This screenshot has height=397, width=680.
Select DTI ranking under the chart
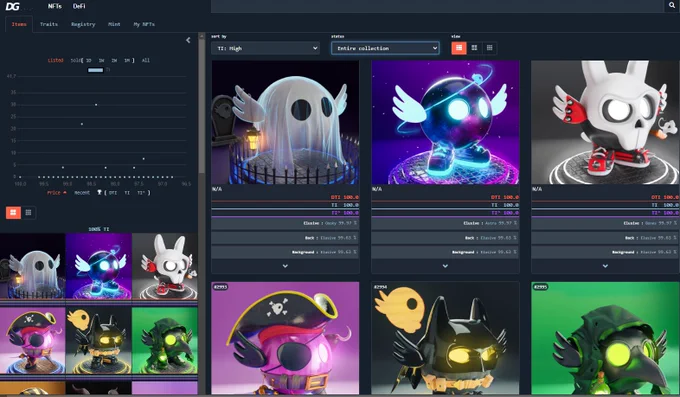(x=113, y=193)
